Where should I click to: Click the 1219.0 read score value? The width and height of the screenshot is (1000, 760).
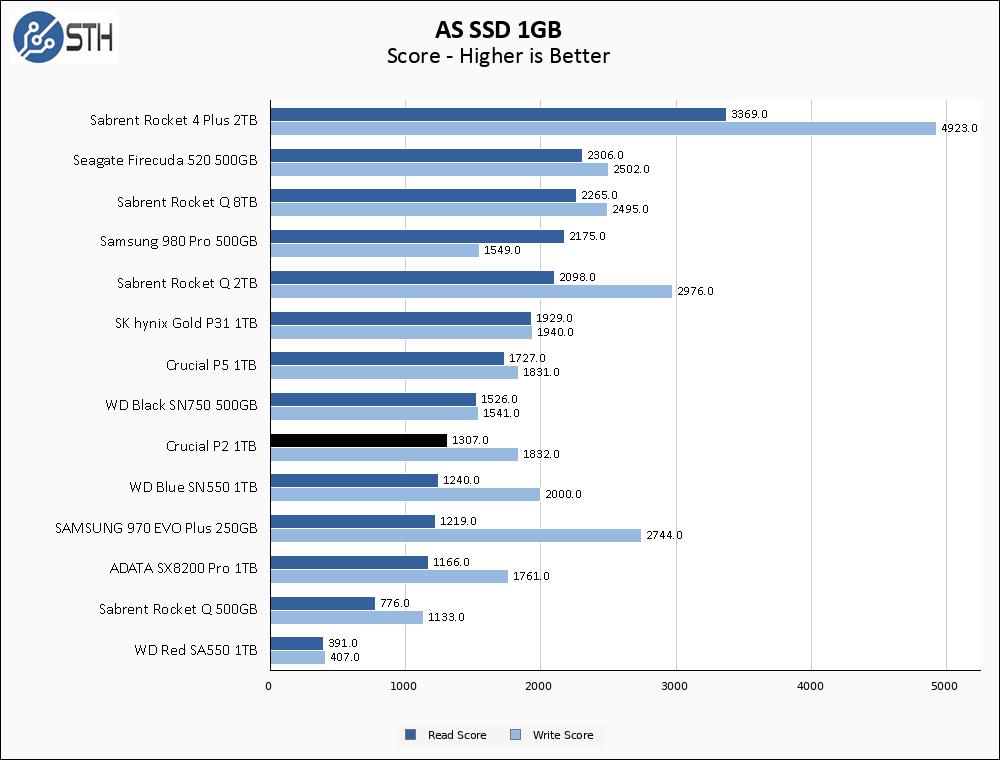tap(458, 521)
